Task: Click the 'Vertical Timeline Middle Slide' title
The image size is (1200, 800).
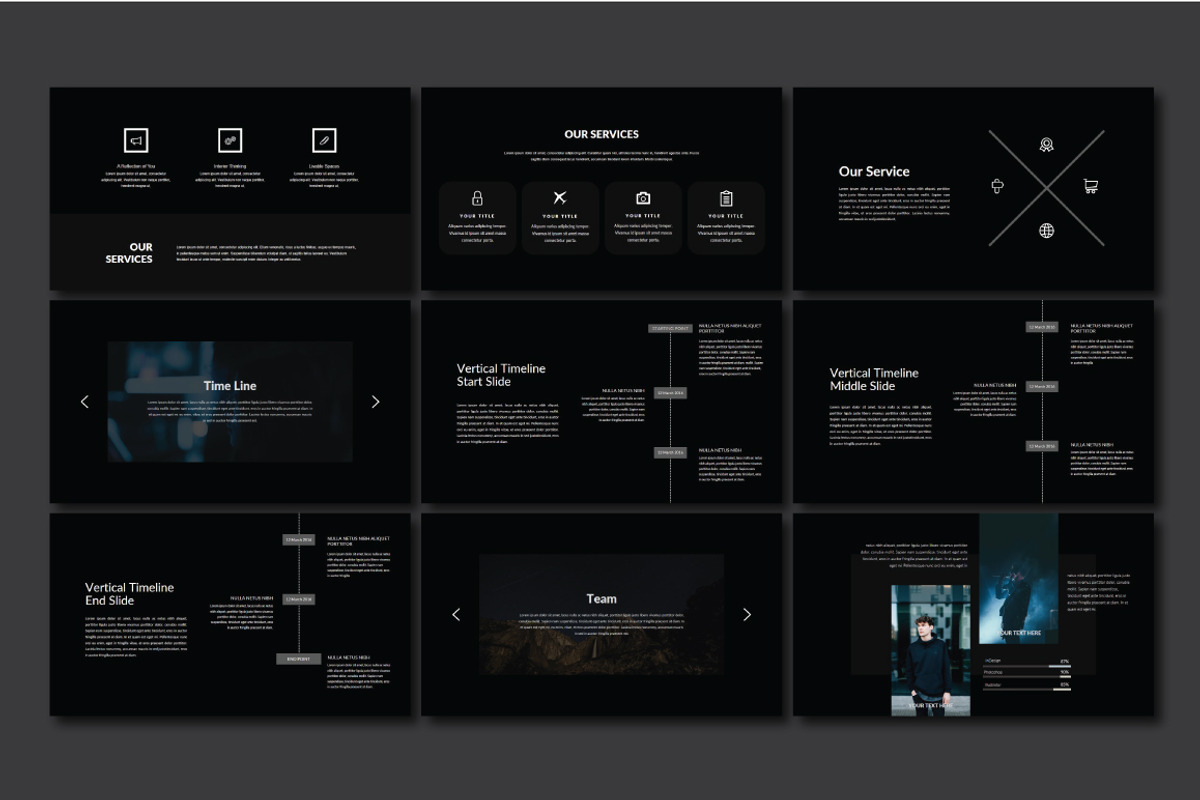Action: point(874,379)
